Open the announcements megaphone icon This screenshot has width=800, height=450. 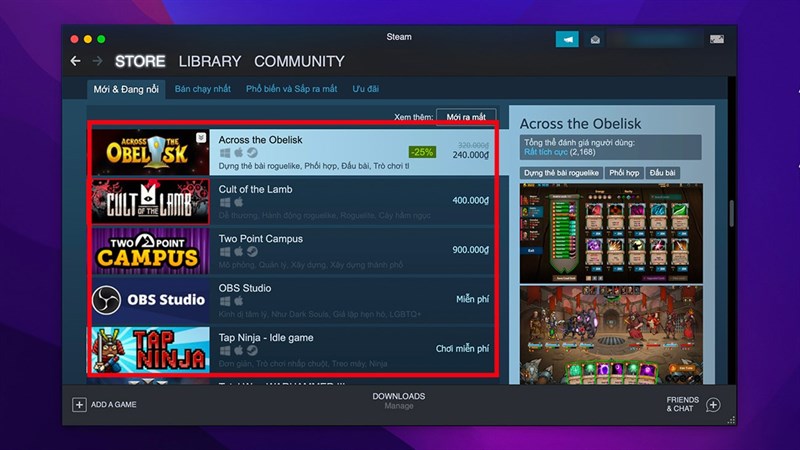pyautogui.click(x=567, y=39)
